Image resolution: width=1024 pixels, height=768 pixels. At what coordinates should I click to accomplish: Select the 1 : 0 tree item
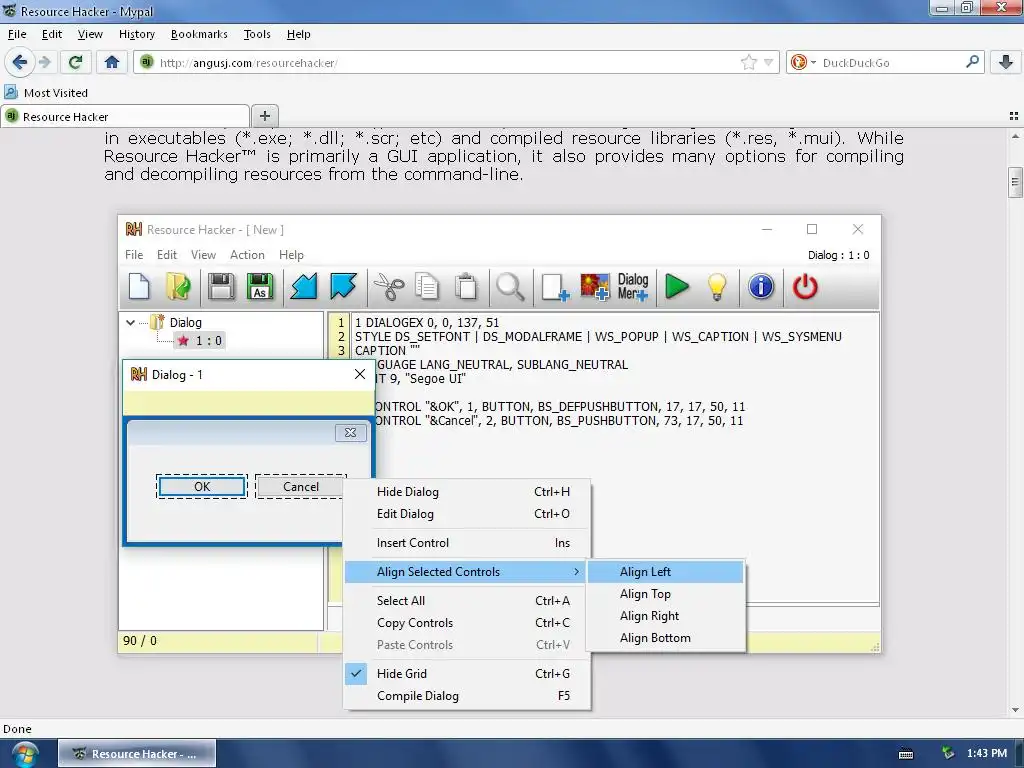[201, 340]
